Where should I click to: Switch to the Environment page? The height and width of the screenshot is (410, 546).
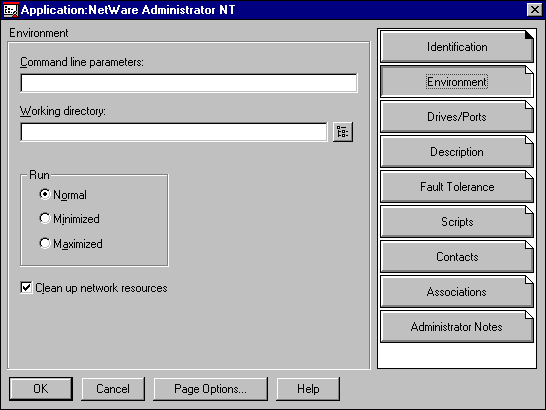457,82
